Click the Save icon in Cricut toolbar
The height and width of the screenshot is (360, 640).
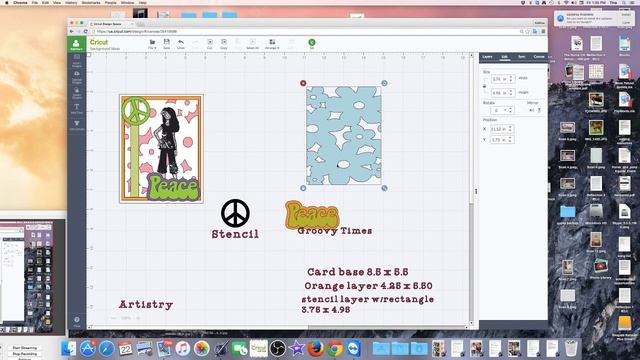(167, 44)
